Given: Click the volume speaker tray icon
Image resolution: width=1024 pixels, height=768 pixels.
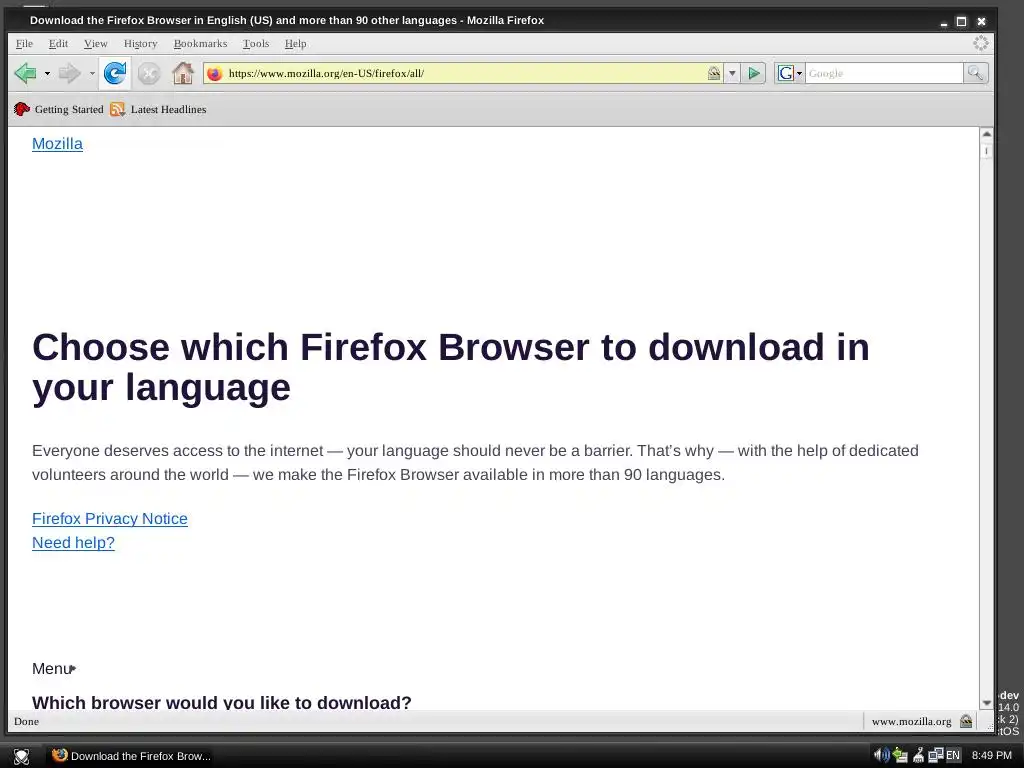Looking at the screenshot, I should tap(882, 755).
